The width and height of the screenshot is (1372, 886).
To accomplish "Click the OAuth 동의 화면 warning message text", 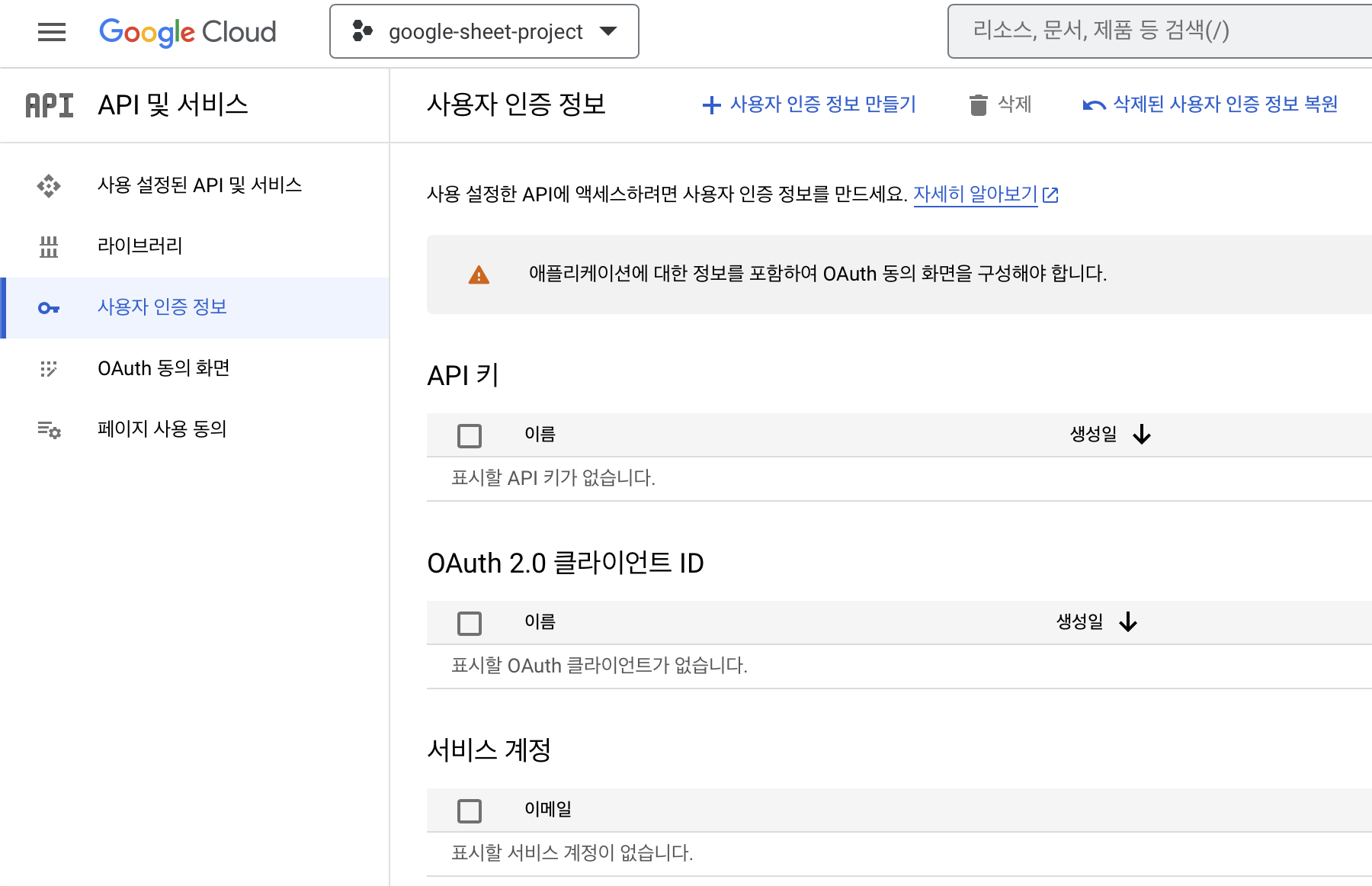I will [x=818, y=274].
